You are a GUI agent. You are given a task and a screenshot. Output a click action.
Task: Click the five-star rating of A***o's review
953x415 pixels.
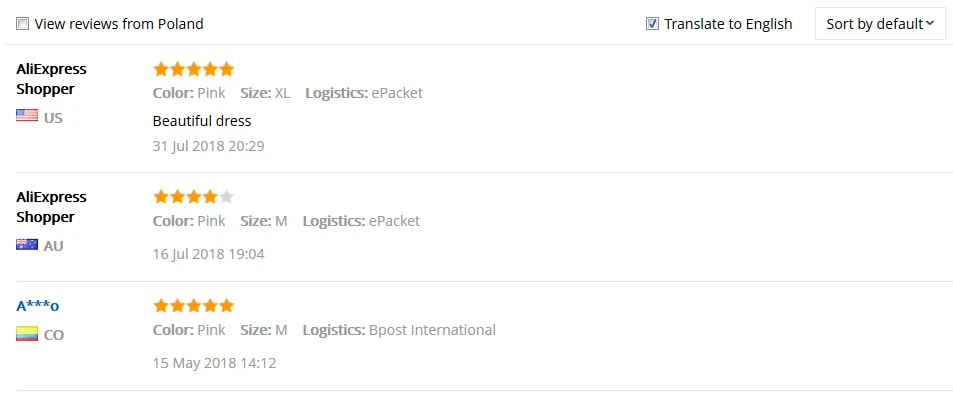coord(193,306)
